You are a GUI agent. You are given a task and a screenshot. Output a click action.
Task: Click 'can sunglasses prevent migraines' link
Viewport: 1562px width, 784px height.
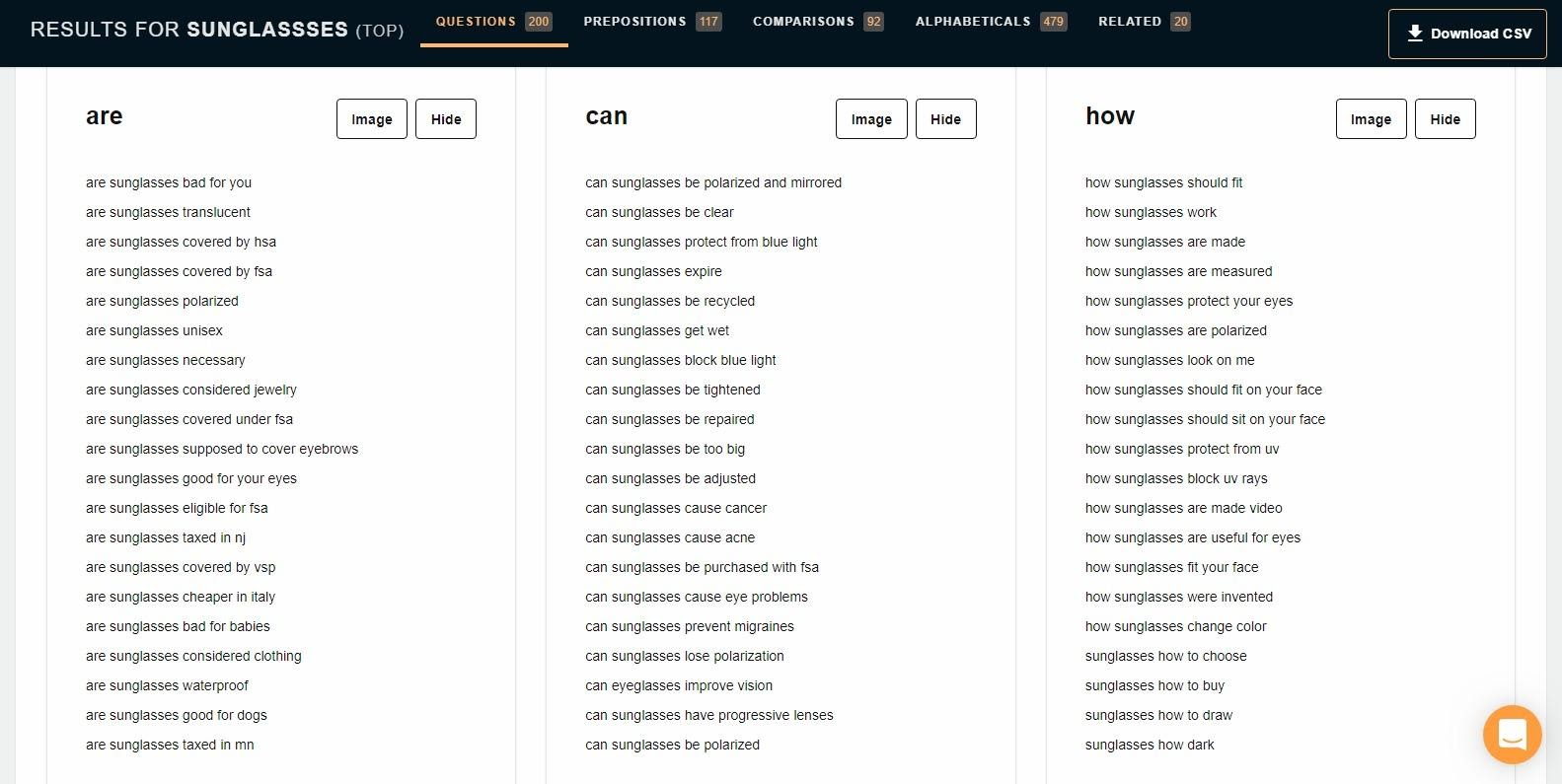tap(689, 626)
